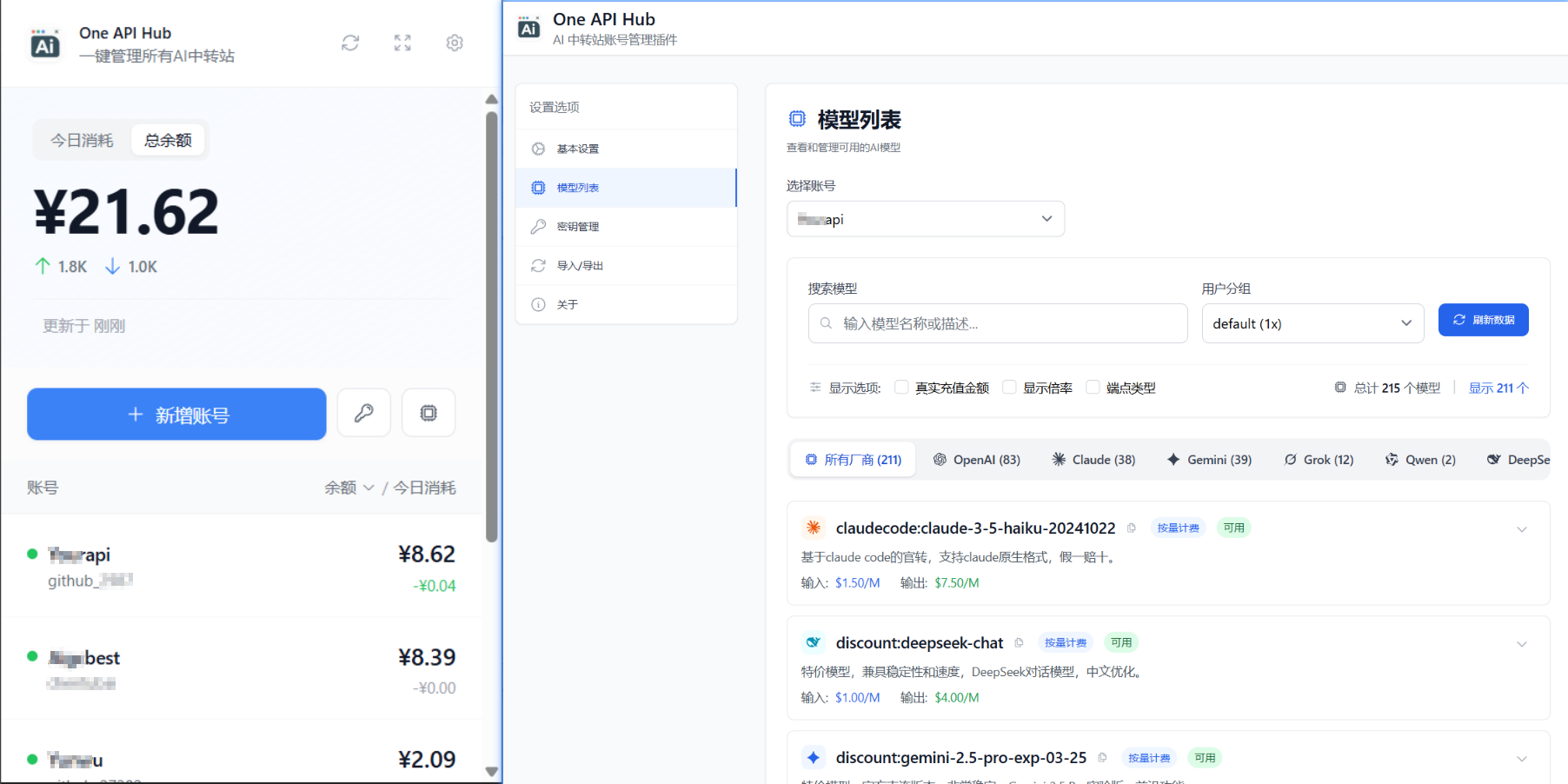Open 关于 in settings sidebar
The image size is (1568, 784).
tap(626, 304)
